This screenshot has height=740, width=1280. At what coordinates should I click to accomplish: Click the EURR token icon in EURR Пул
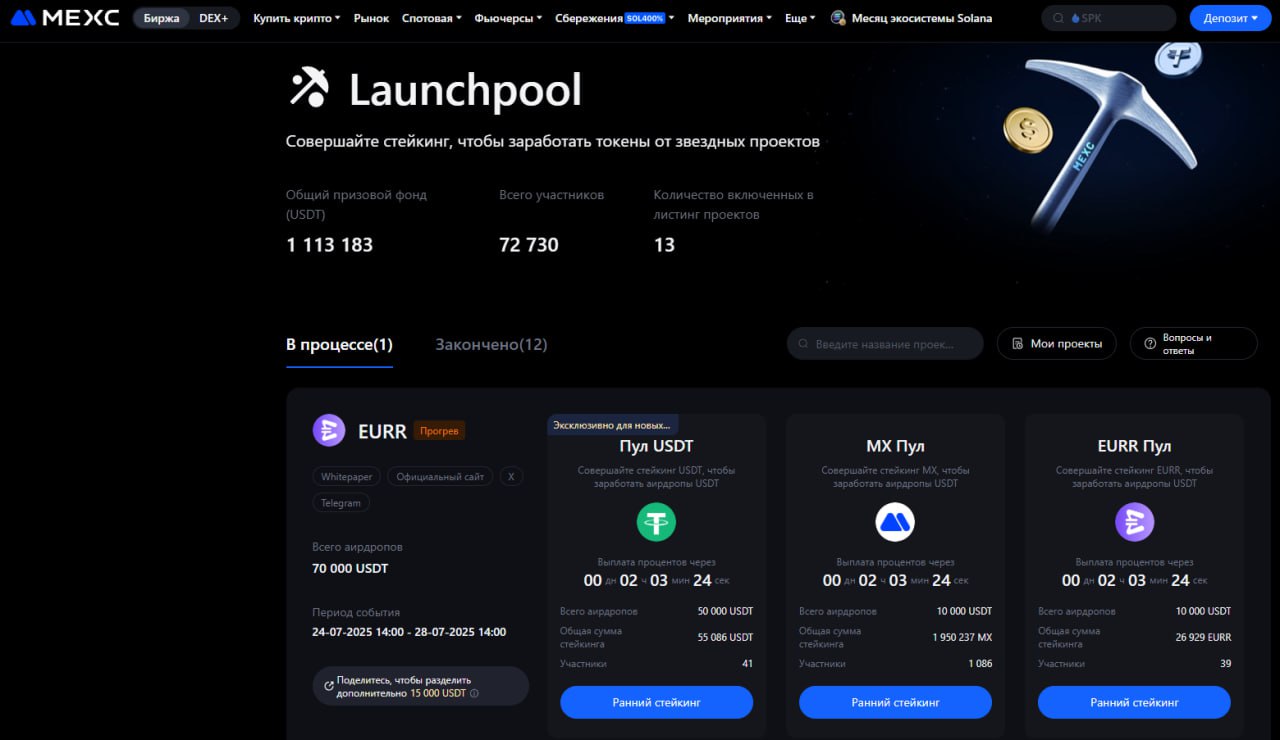coord(1135,522)
